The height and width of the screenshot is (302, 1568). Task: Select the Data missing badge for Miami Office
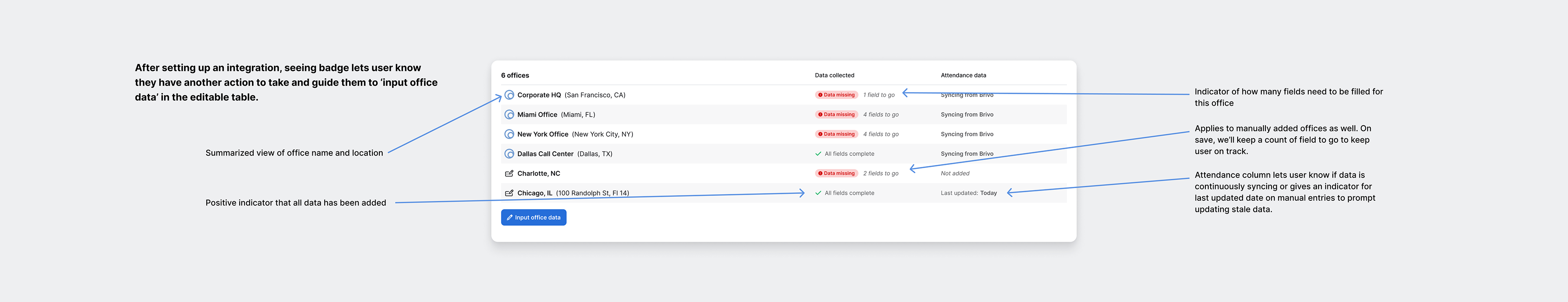836,114
